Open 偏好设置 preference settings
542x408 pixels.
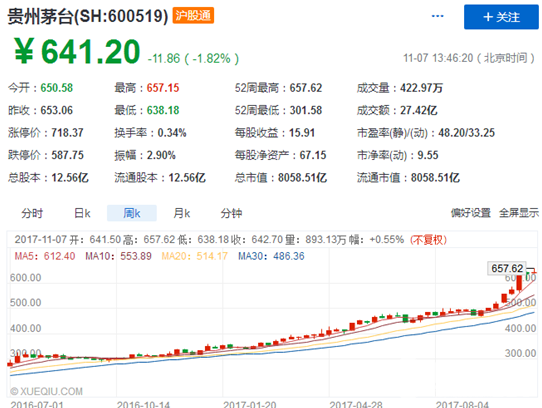pyautogui.click(x=471, y=213)
